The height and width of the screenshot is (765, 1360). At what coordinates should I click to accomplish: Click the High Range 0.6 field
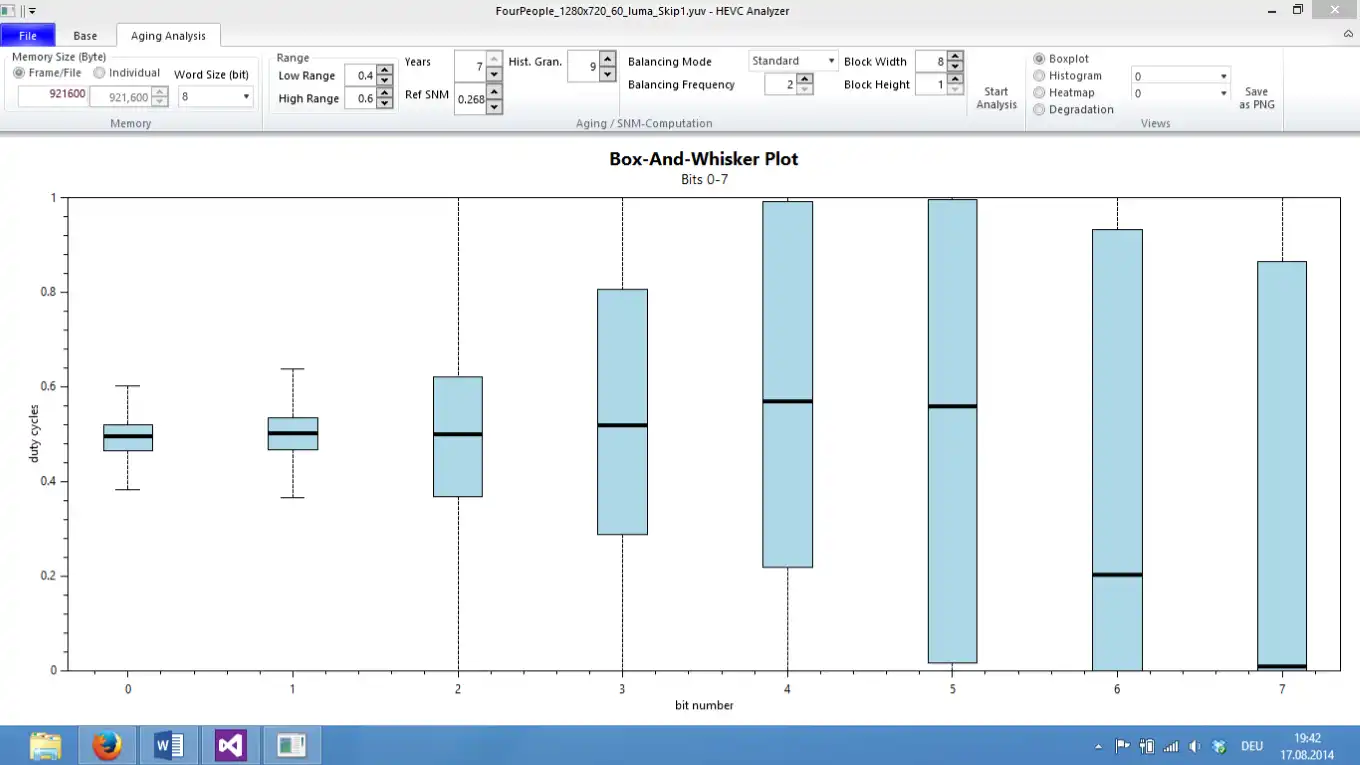point(360,98)
